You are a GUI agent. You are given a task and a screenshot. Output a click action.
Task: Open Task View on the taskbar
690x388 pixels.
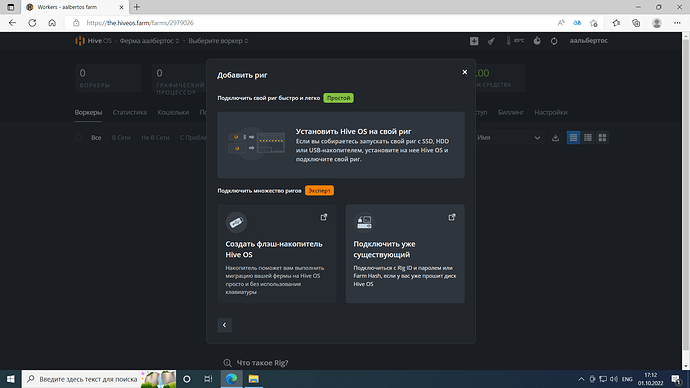pos(208,379)
